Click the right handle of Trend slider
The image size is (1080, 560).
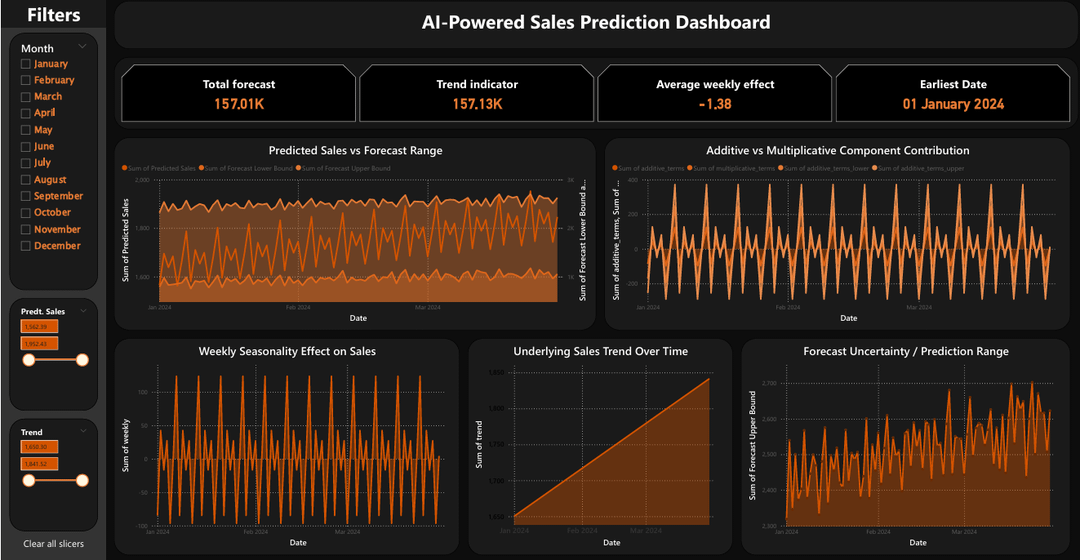pos(82,481)
